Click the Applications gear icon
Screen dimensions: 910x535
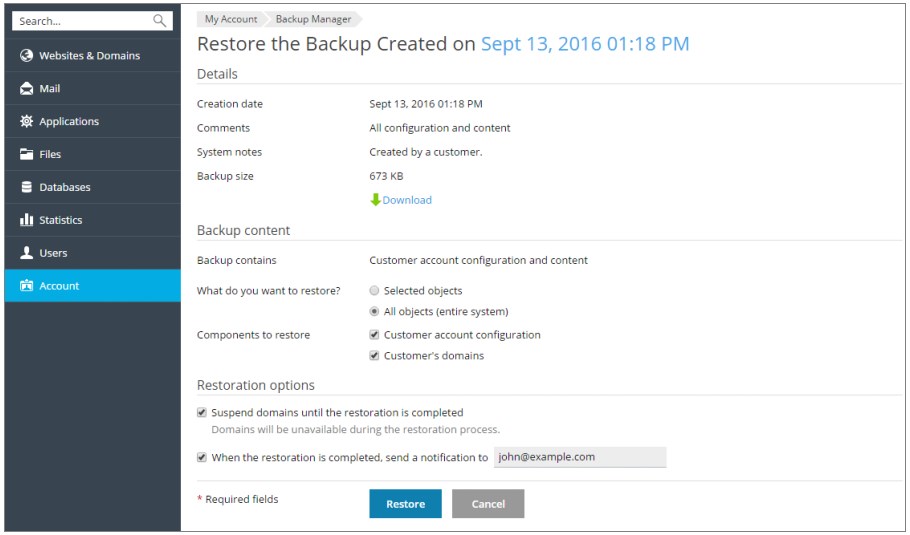click(26, 121)
